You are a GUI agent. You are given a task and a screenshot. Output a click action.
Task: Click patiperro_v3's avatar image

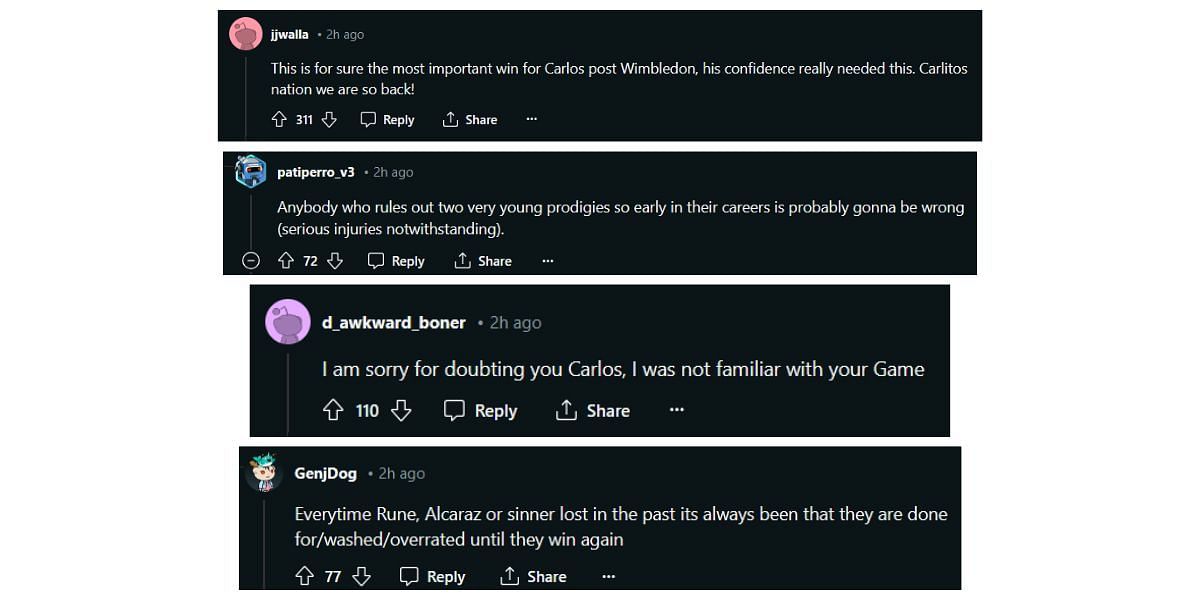tap(250, 172)
